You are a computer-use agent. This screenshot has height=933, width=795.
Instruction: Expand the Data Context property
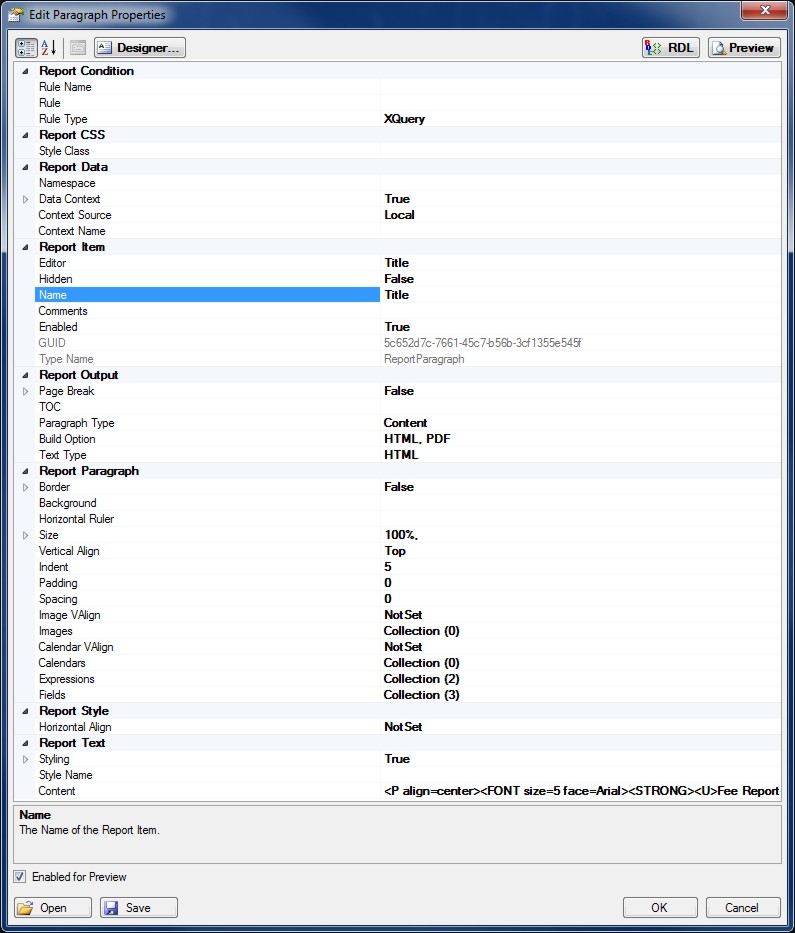(25, 199)
